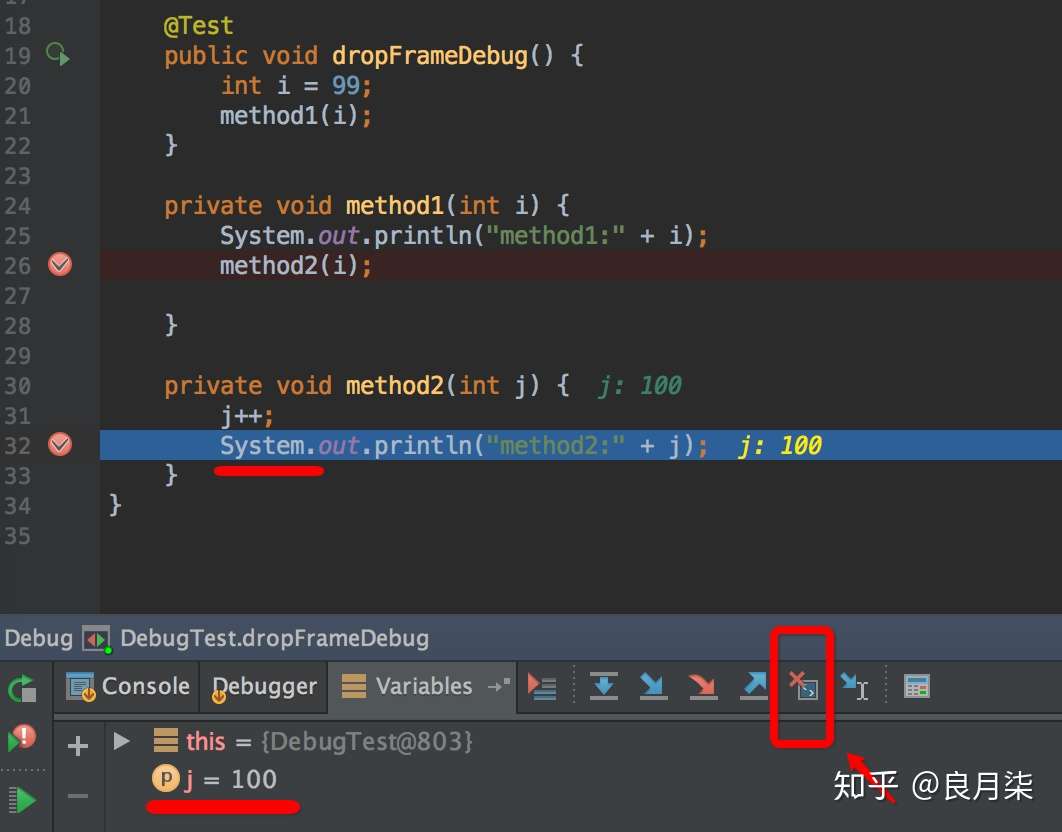Open the Variables panel tab

pos(407,686)
